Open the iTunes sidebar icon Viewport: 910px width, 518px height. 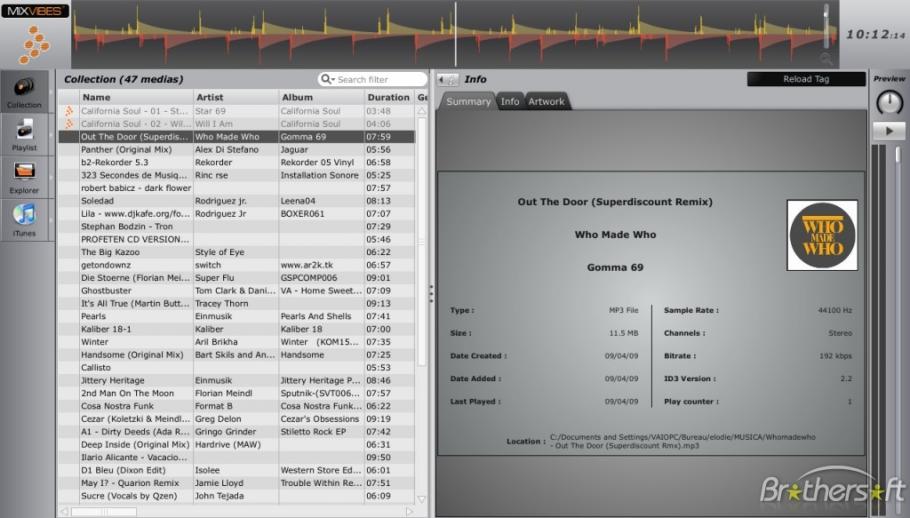24,219
